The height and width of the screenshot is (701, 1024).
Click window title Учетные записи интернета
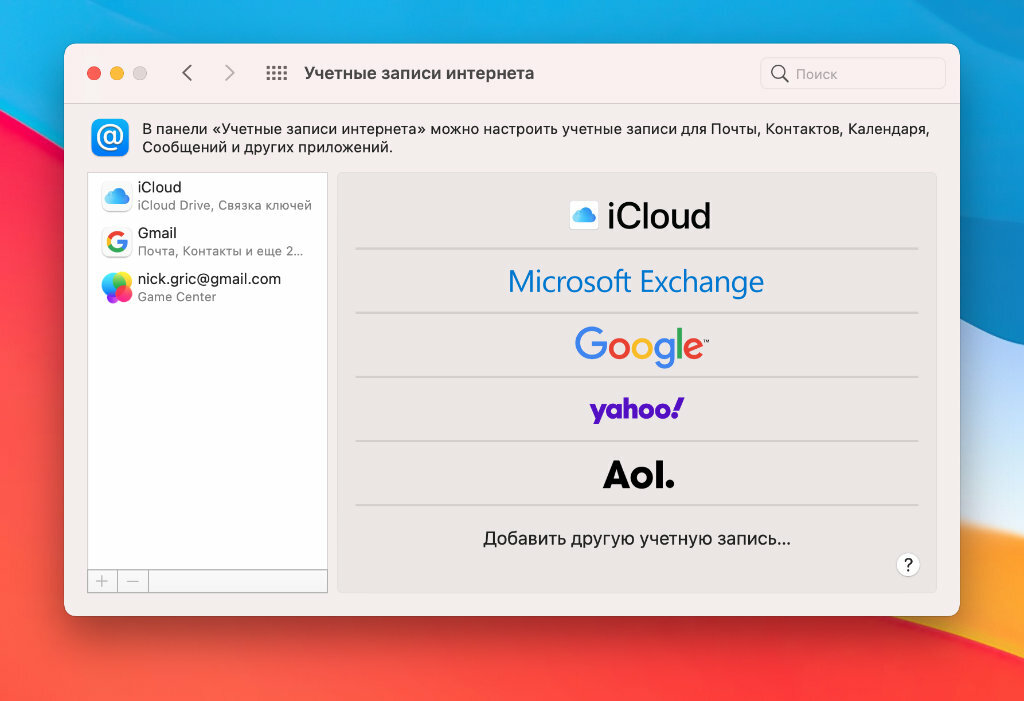click(419, 73)
